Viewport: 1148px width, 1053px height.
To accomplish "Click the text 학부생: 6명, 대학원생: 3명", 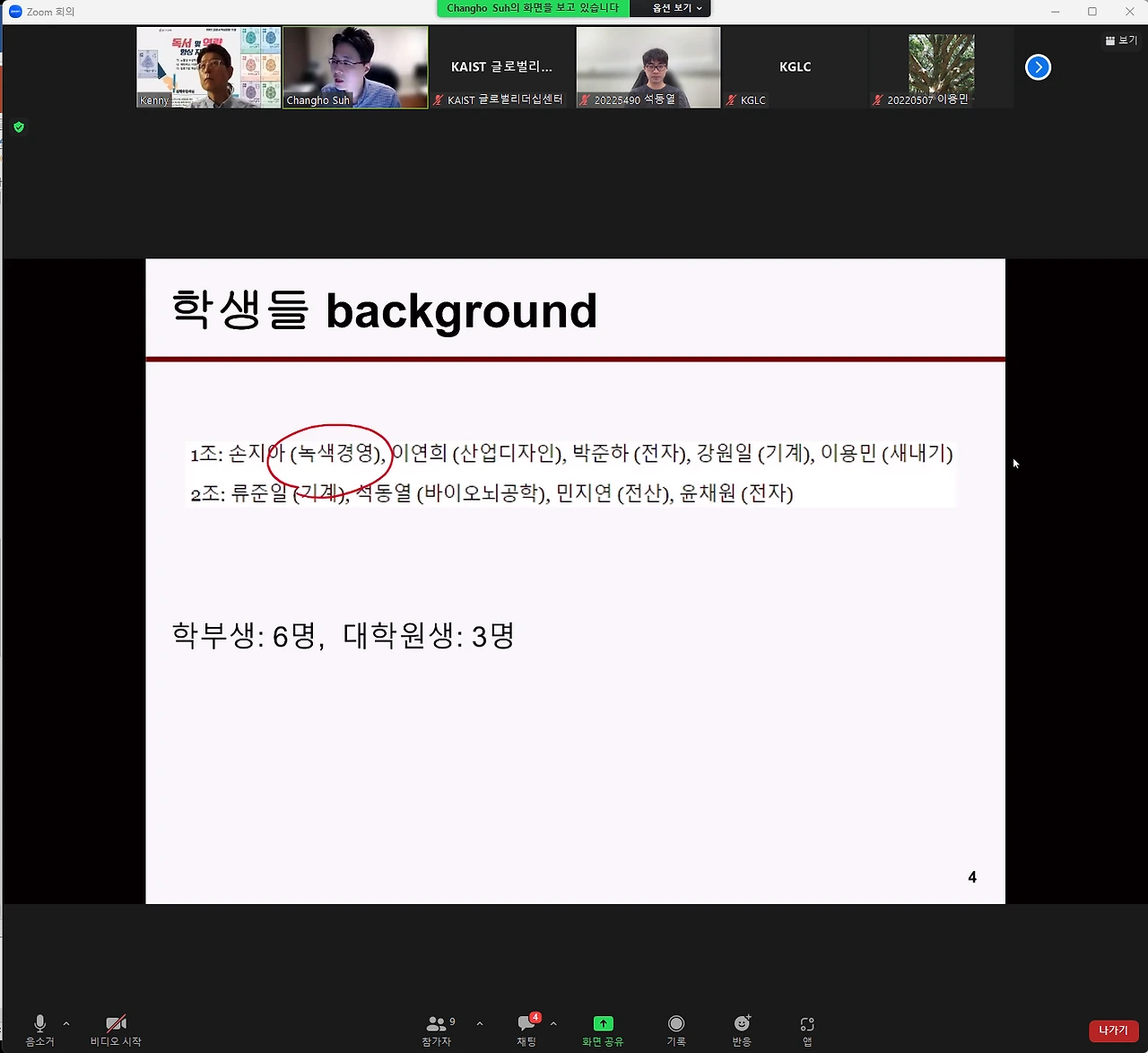I will coord(344,635).
